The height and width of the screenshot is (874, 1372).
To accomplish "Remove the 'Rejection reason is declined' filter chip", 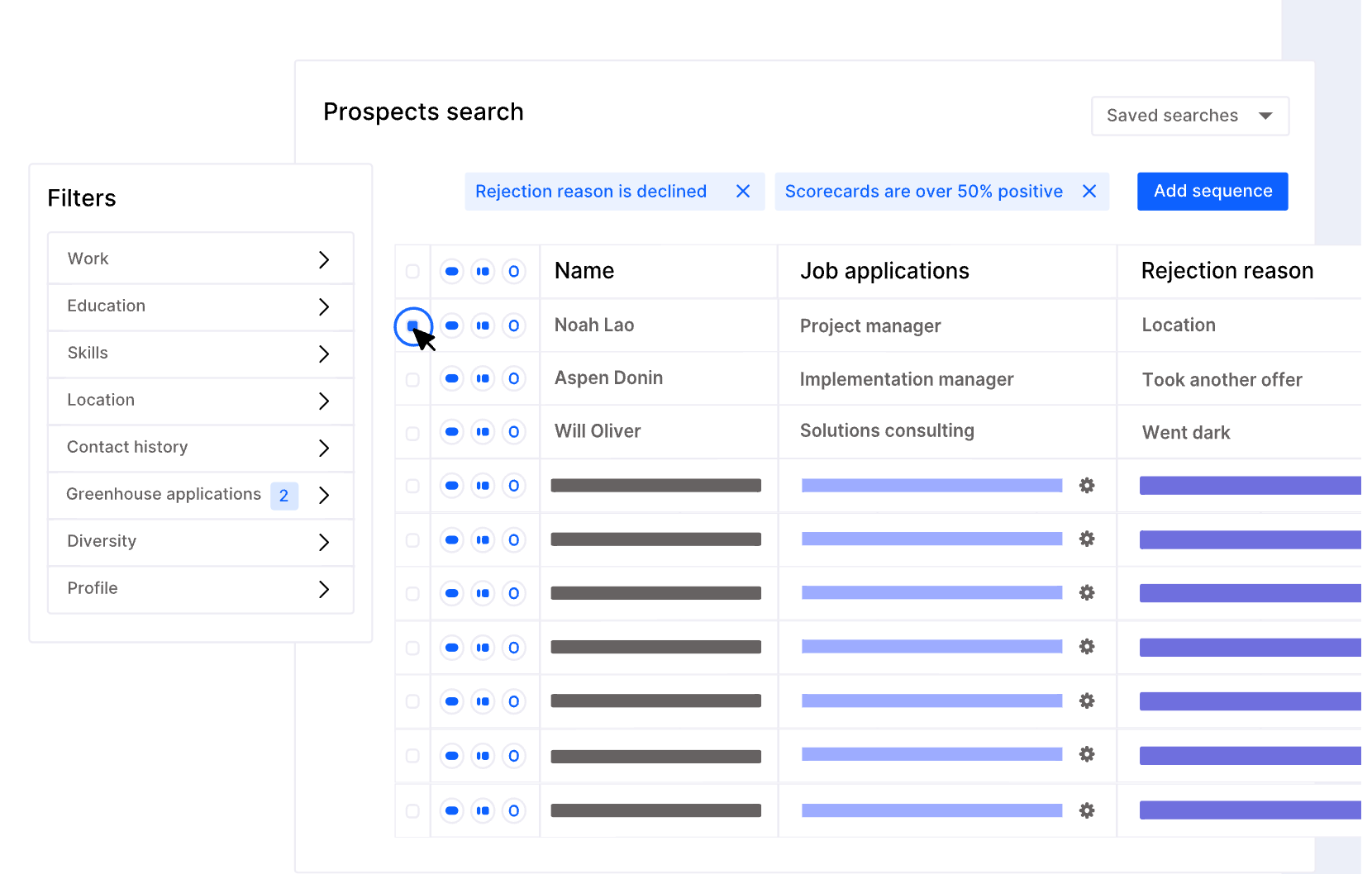I will [x=743, y=192].
